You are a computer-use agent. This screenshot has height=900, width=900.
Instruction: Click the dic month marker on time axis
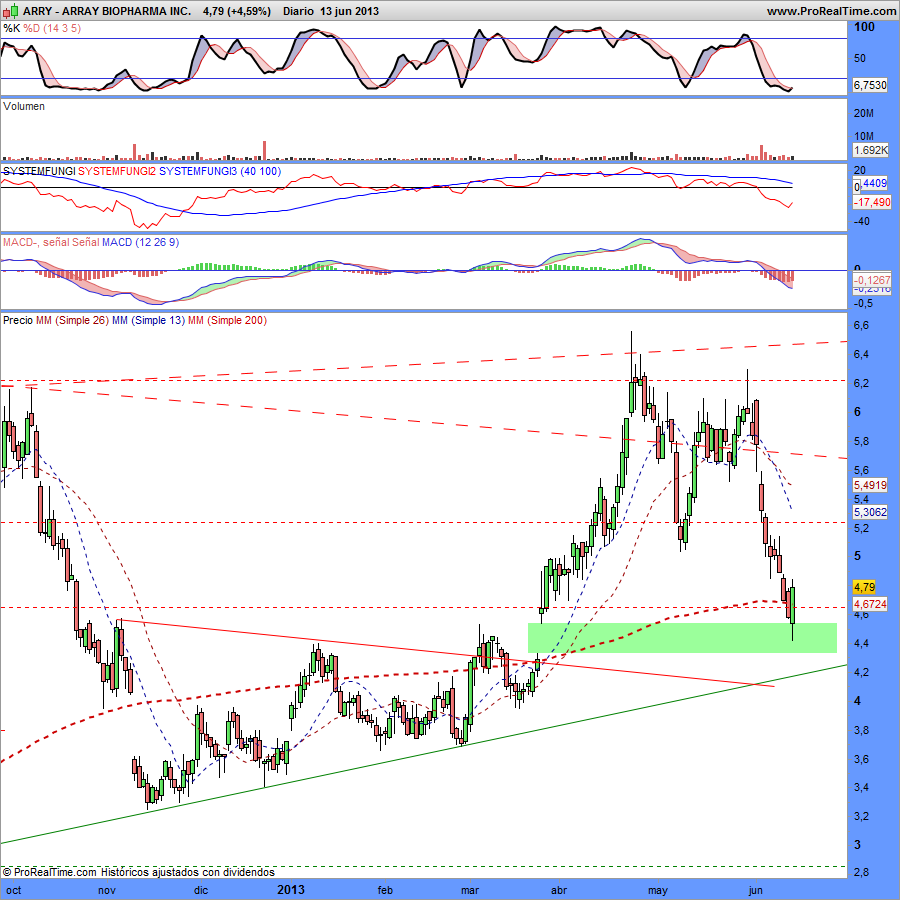(201, 890)
